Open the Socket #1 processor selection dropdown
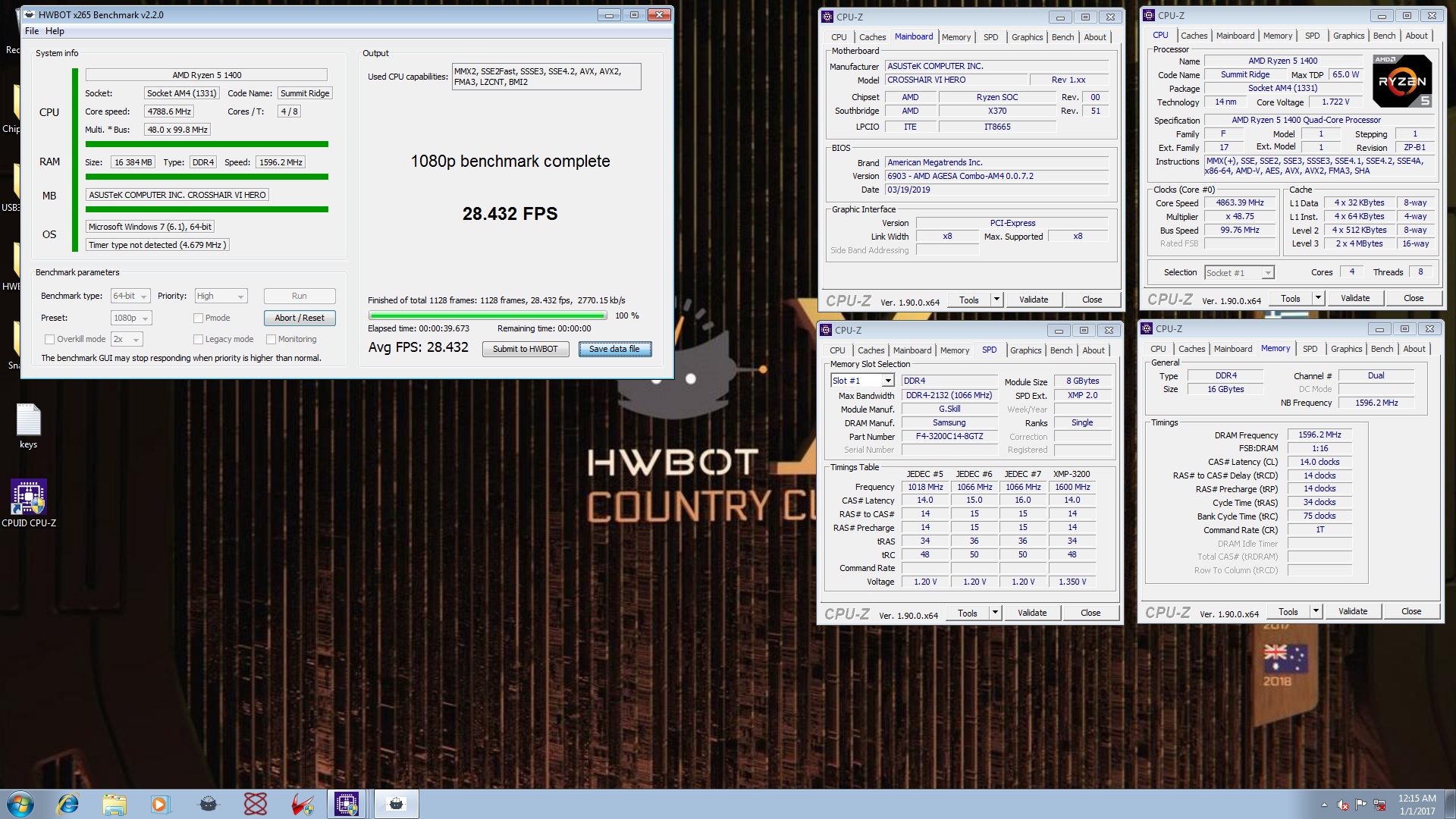 tap(1239, 273)
